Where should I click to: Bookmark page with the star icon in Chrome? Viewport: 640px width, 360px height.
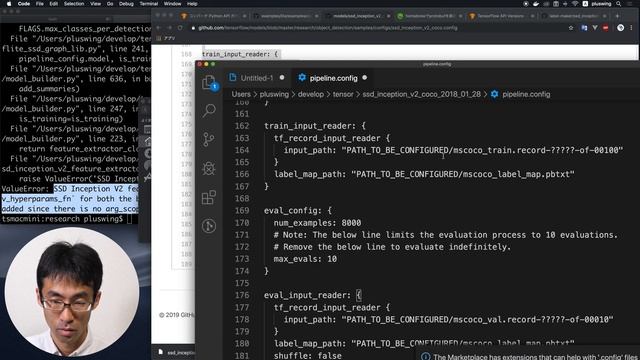(571, 28)
